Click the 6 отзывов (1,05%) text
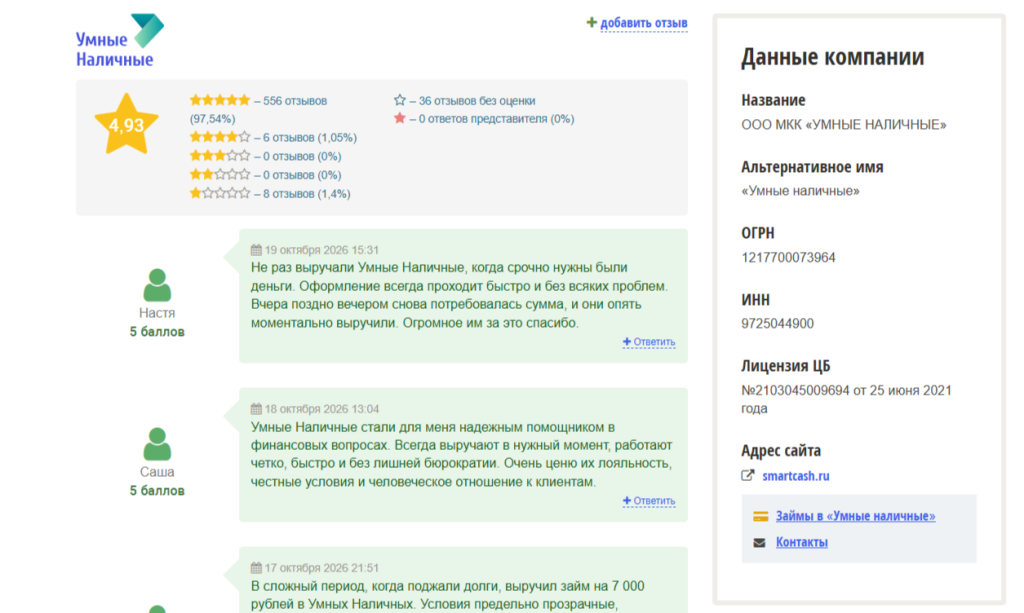1024x613 pixels. click(310, 138)
